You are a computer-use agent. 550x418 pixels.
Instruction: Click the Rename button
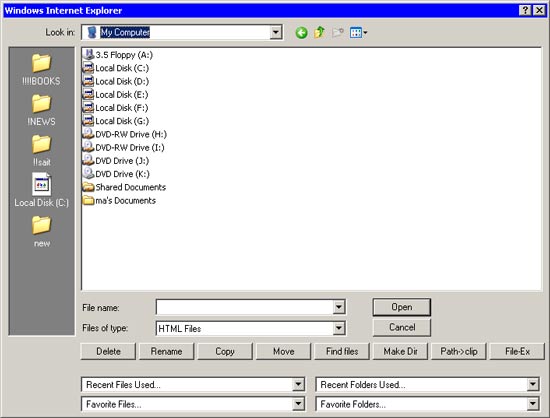(166, 351)
